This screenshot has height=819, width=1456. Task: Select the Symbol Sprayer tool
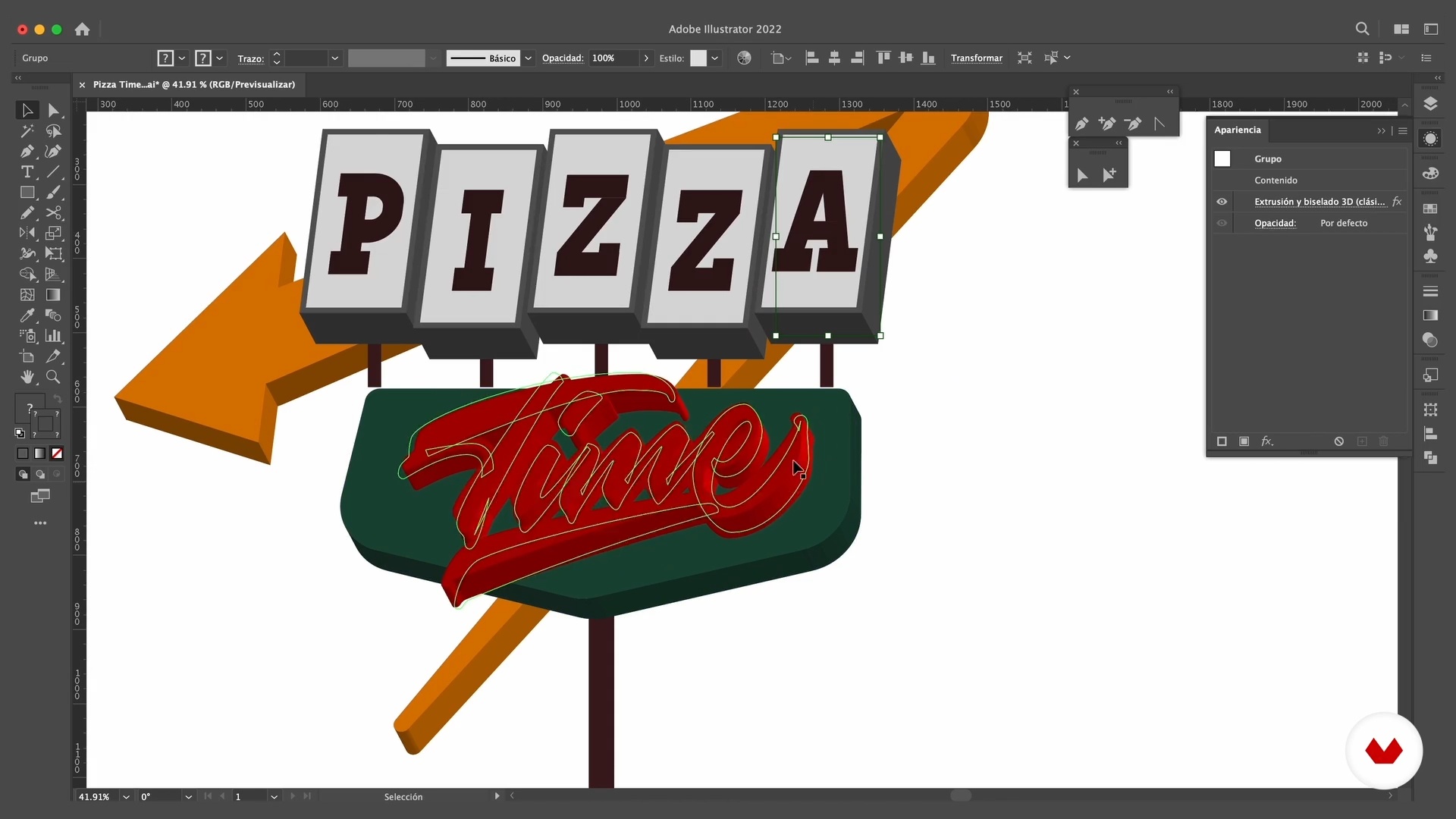point(27,336)
